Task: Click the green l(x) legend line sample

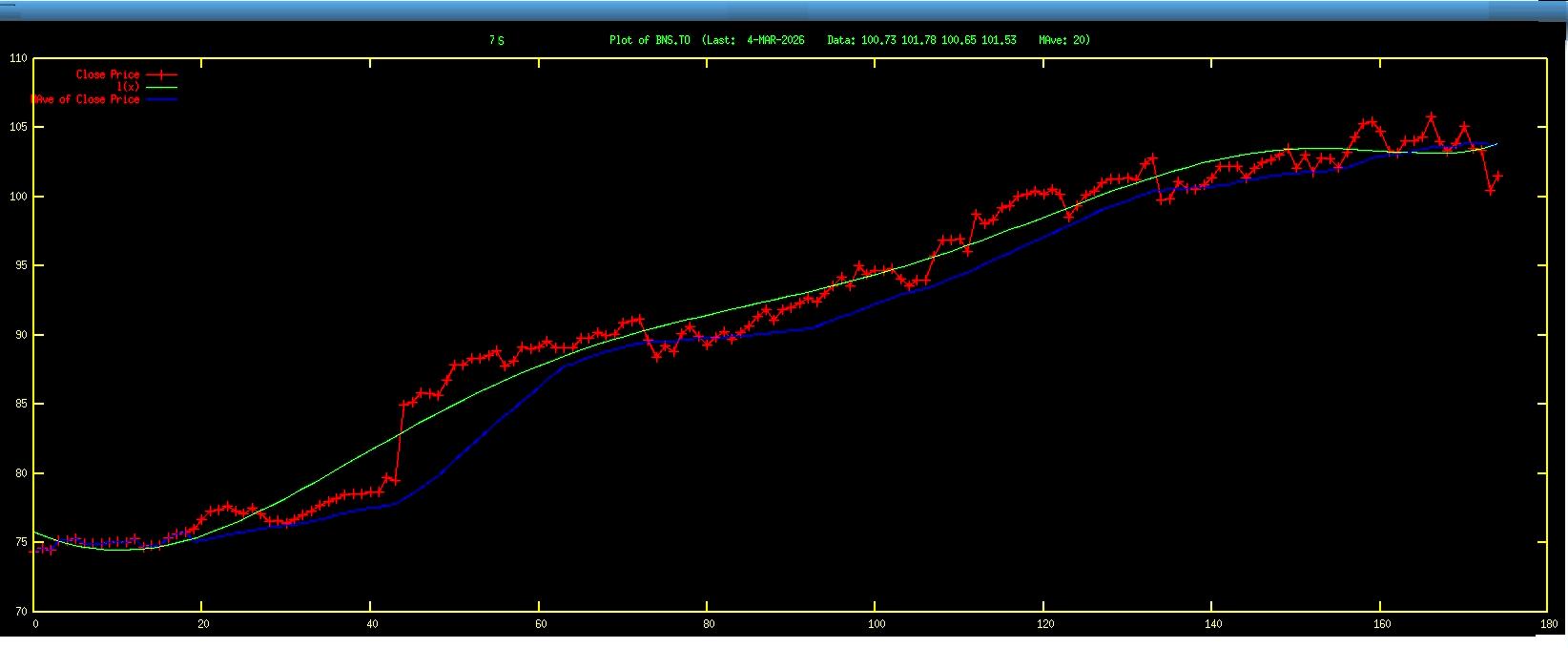Action: coord(161,87)
